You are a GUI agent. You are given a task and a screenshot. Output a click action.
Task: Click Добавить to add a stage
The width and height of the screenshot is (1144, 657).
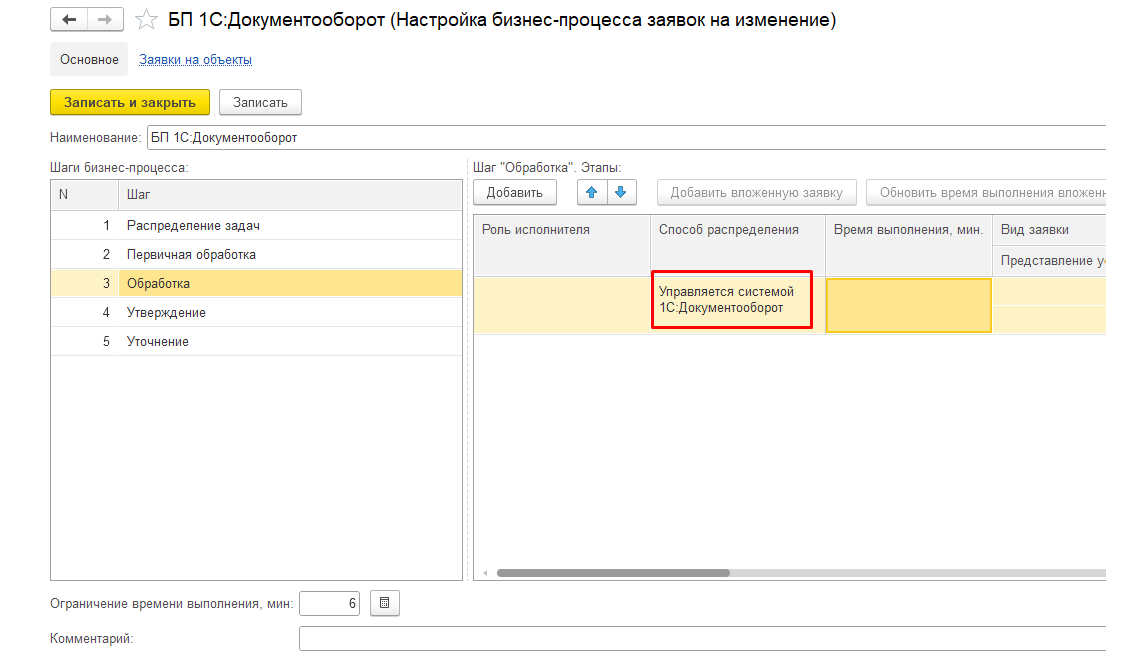pyautogui.click(x=514, y=193)
